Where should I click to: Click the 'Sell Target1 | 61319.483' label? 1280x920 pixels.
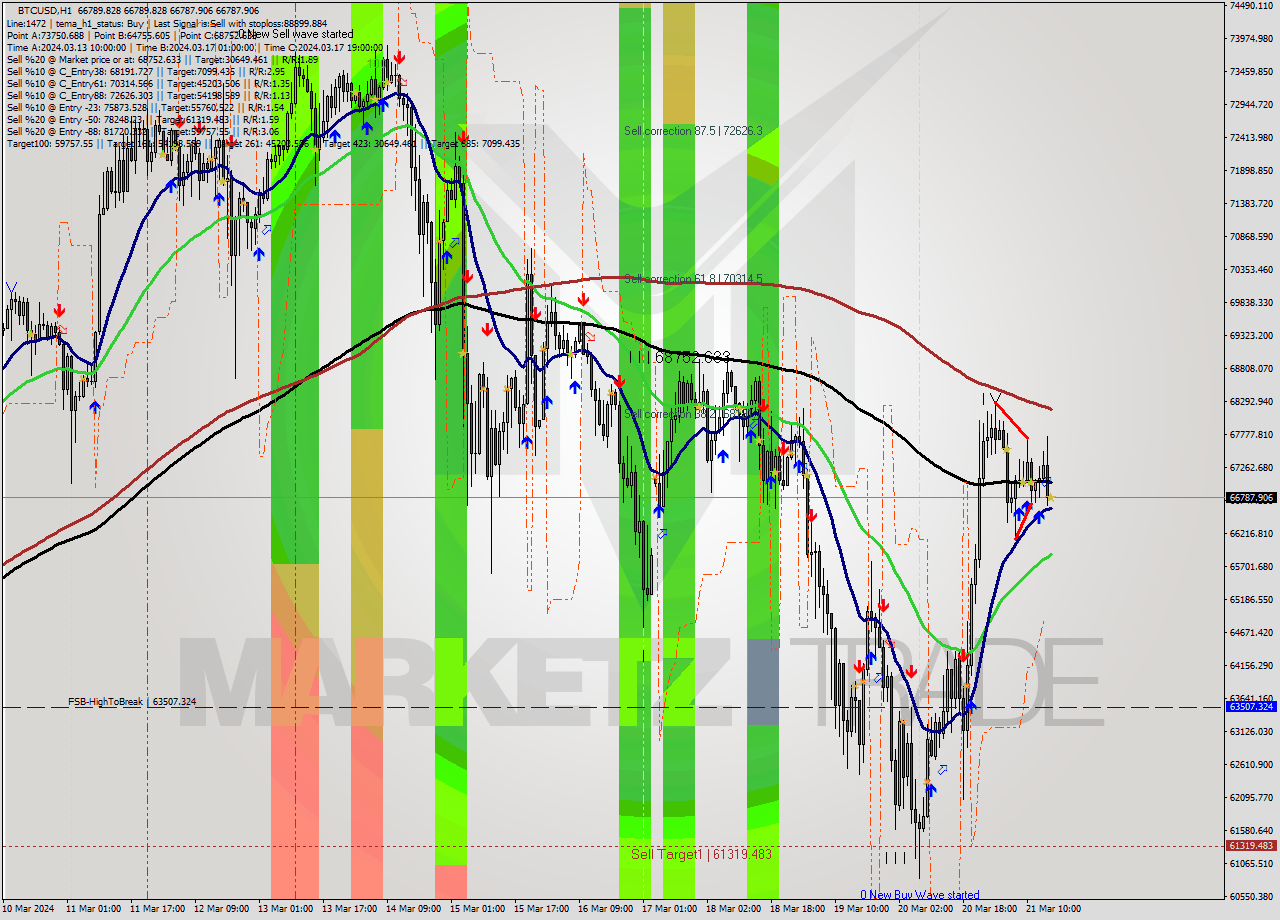coord(701,854)
